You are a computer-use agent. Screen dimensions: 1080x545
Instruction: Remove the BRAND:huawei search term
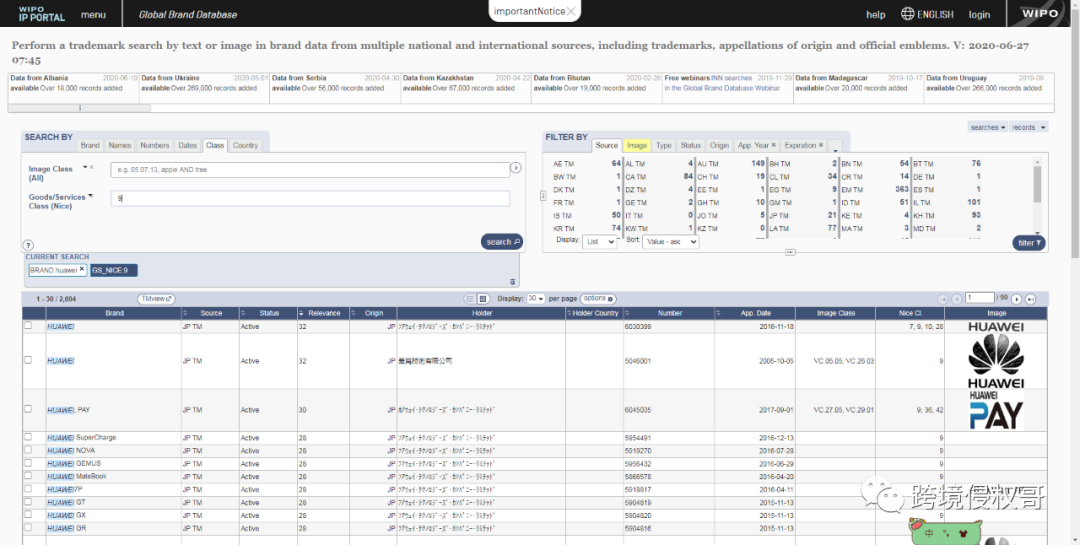[81, 269]
